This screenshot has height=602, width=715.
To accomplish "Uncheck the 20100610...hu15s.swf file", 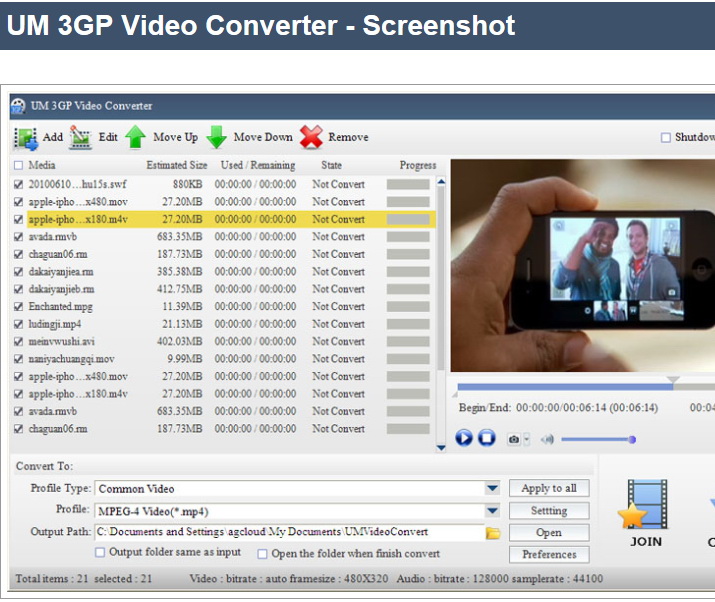I will (x=18, y=184).
